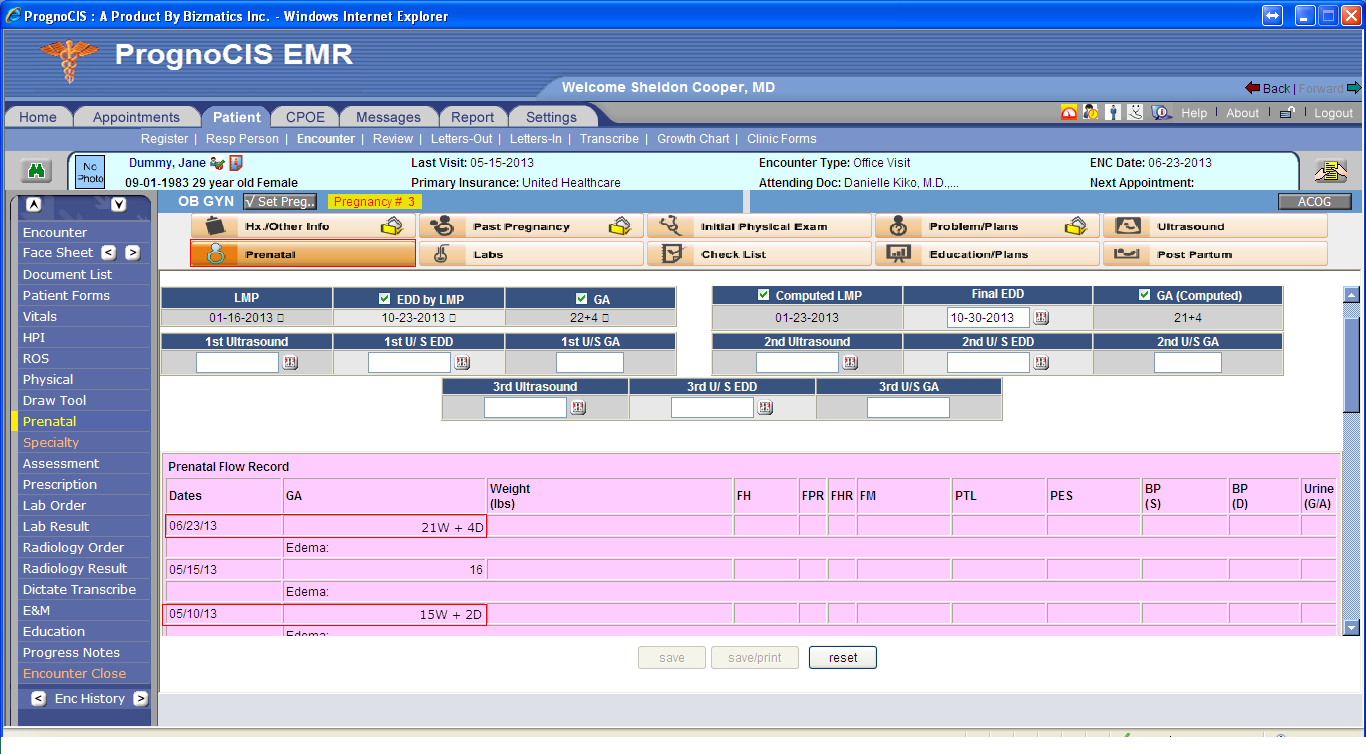The height and width of the screenshot is (754, 1366).
Task: Open calendar picker for 1st Ultrasound
Action: pyautogui.click(x=291, y=362)
